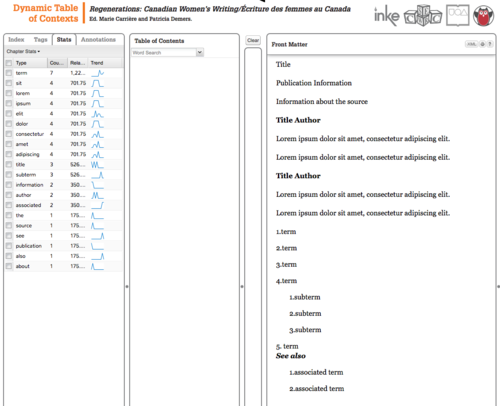Click the trend sparkline for 'information'

click(x=98, y=185)
